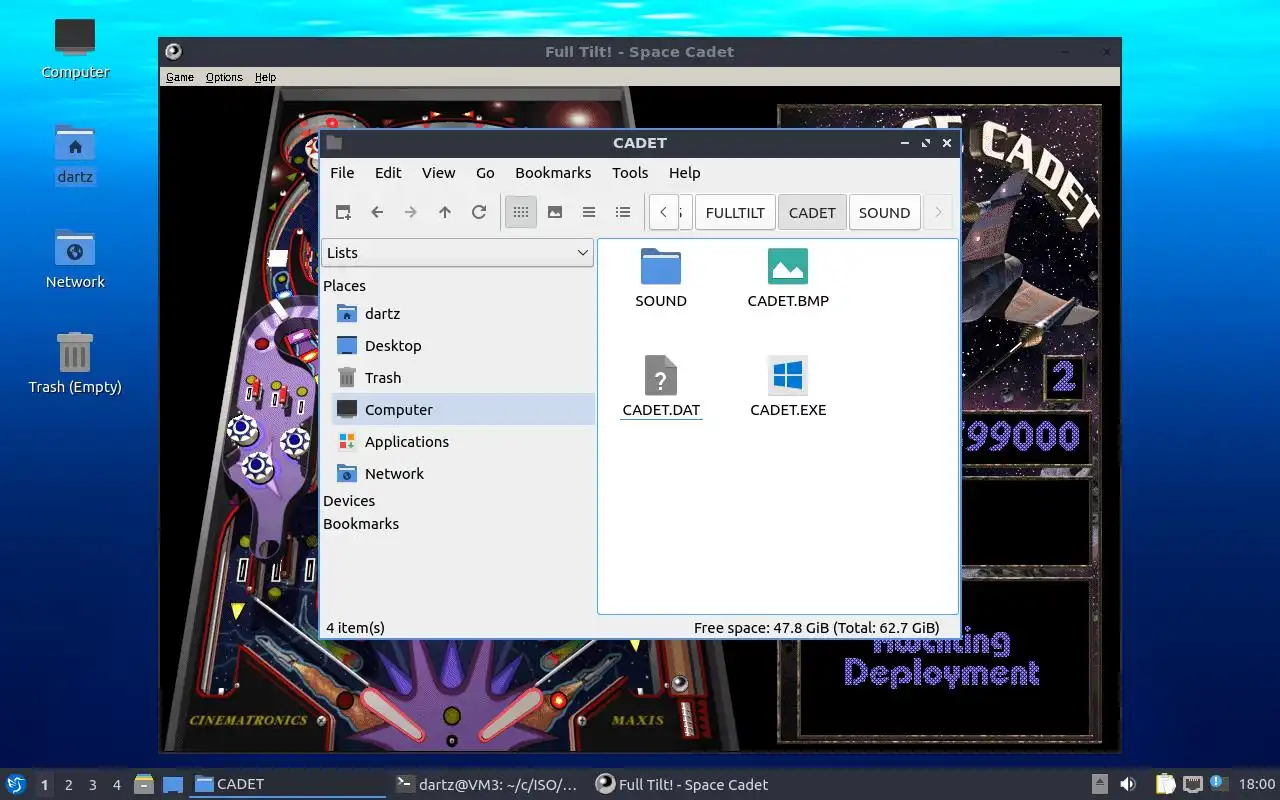
Task: Switch to thumbnail view mode
Action: click(x=555, y=212)
